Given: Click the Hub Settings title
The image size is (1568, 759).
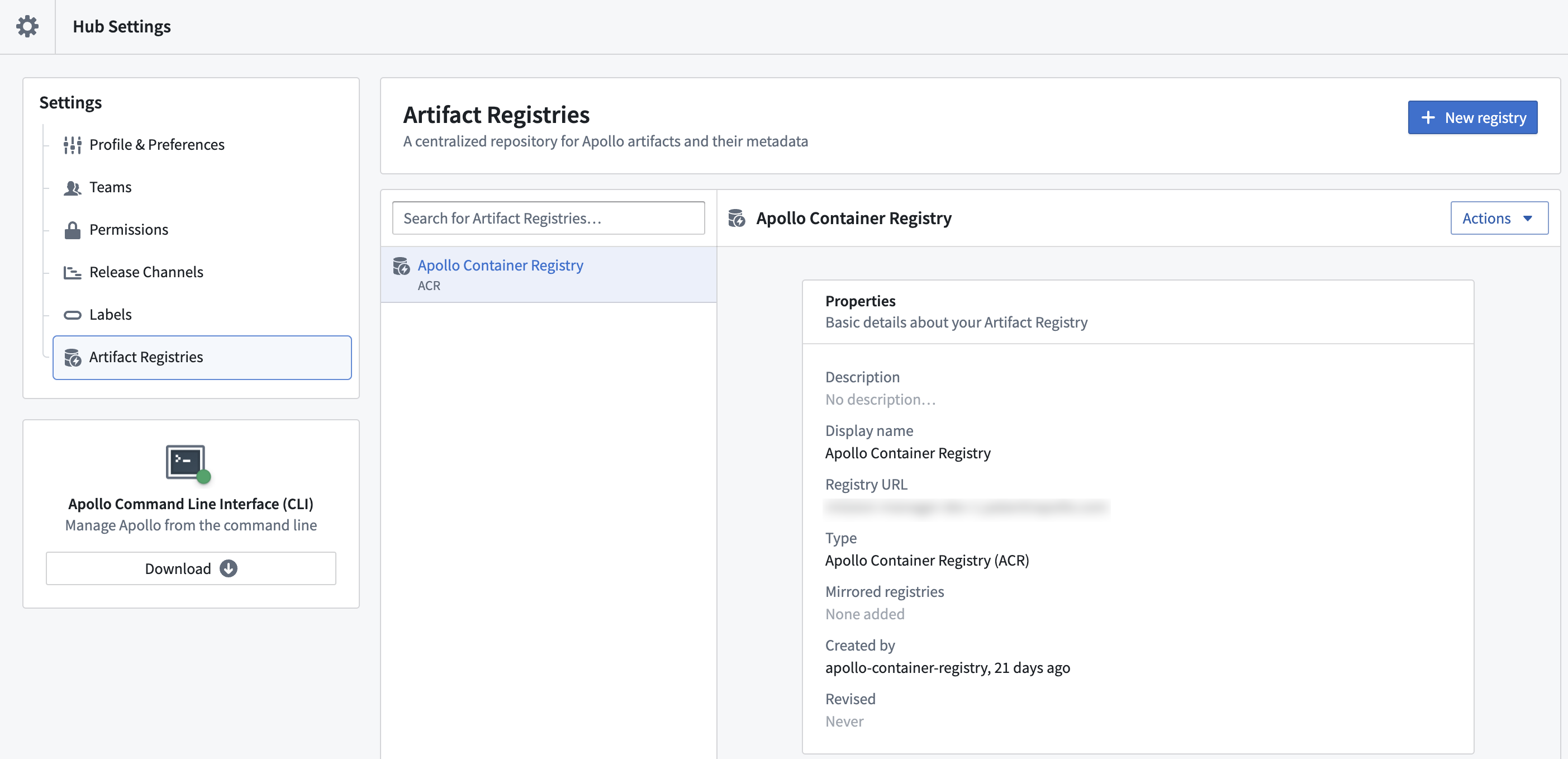Looking at the screenshot, I should [122, 27].
